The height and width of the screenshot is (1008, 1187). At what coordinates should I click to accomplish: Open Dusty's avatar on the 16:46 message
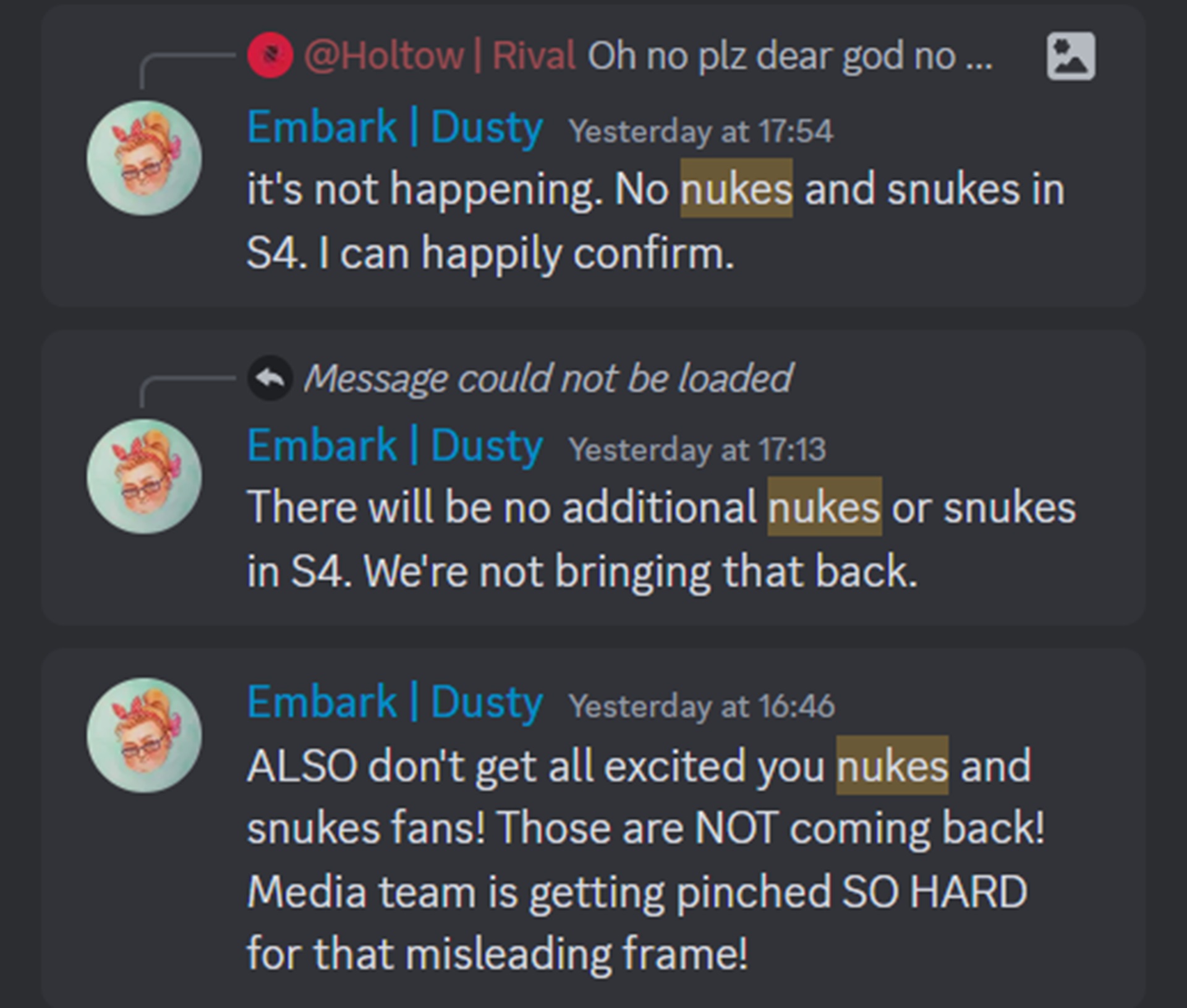144,735
